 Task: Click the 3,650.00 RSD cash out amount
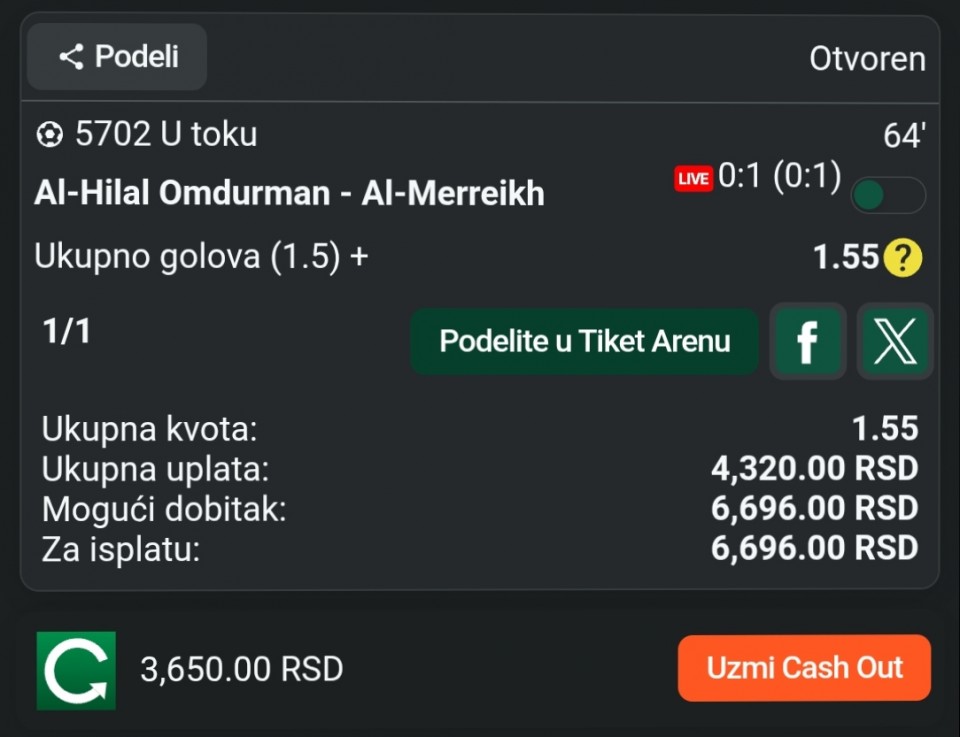[241, 669]
